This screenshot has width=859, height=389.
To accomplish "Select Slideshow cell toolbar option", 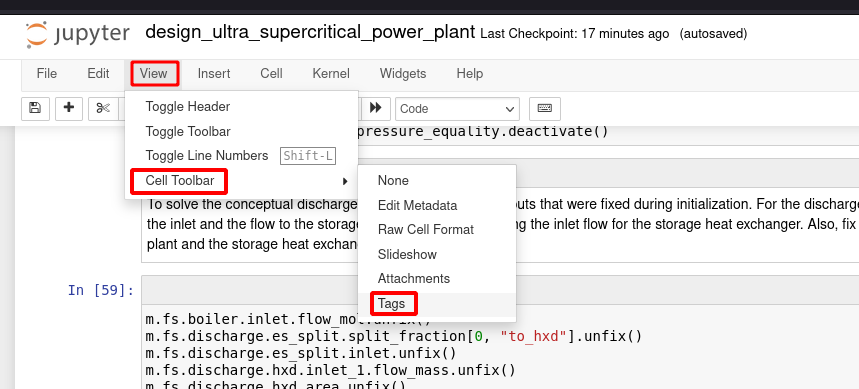I will click(x=437, y=254).
